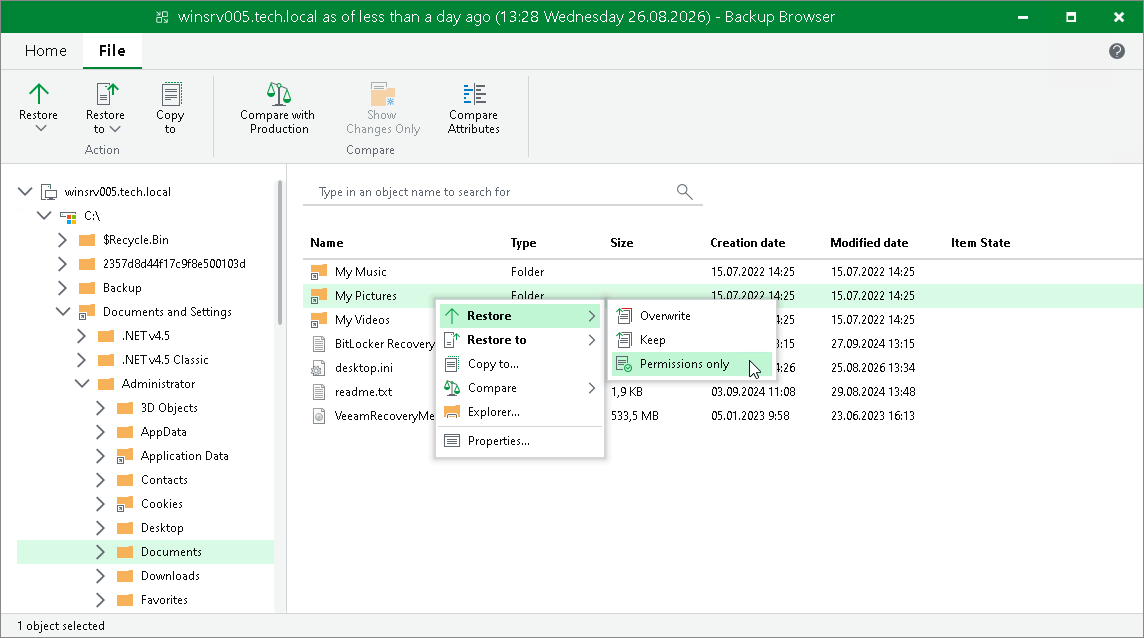Open the Restore dropdown arrow in ribbon
The width and height of the screenshot is (1144, 638).
pyautogui.click(x=41, y=128)
